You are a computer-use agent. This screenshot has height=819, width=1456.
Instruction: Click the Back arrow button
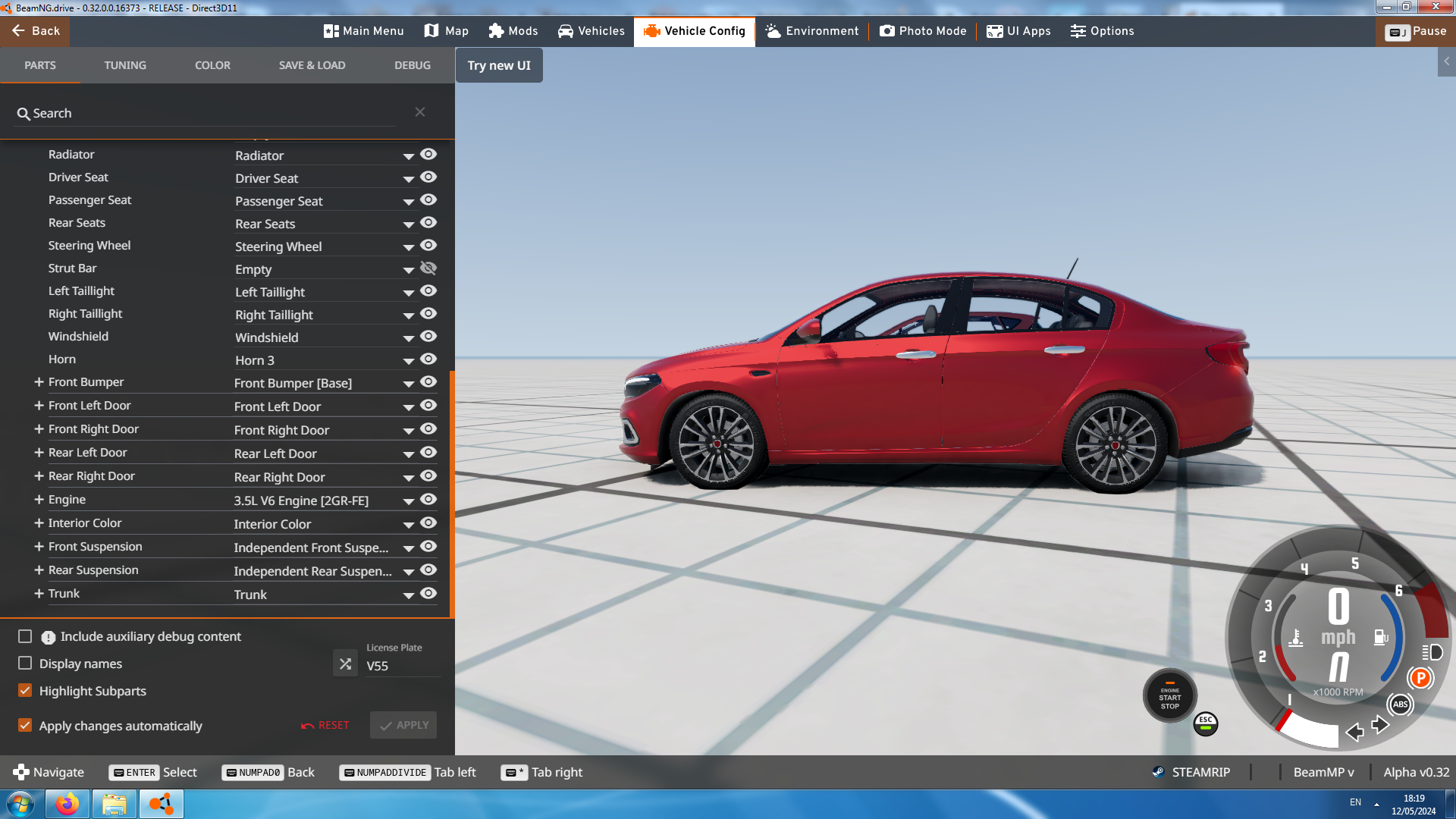(35, 31)
